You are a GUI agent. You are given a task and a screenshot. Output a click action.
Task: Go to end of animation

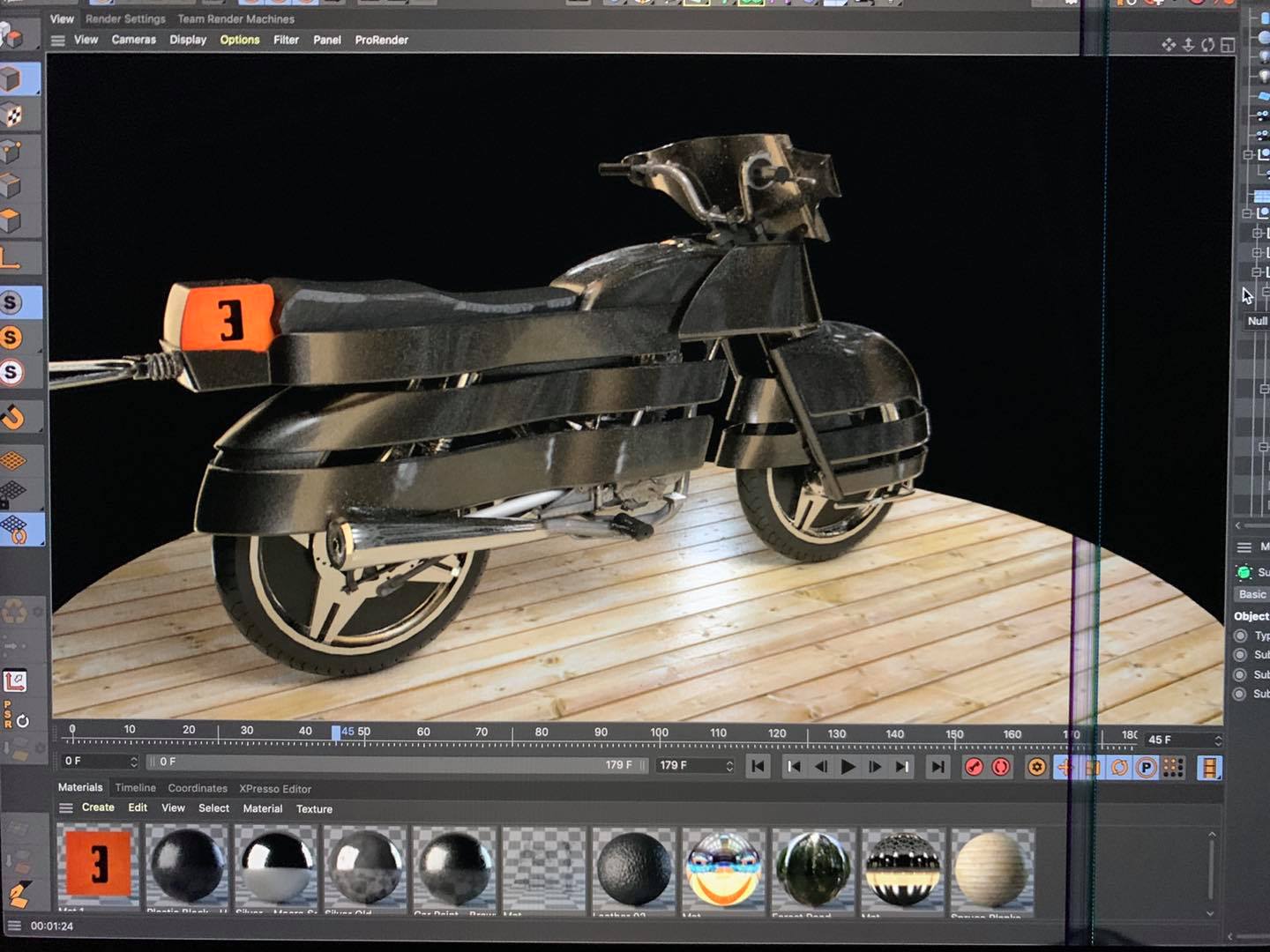click(938, 767)
